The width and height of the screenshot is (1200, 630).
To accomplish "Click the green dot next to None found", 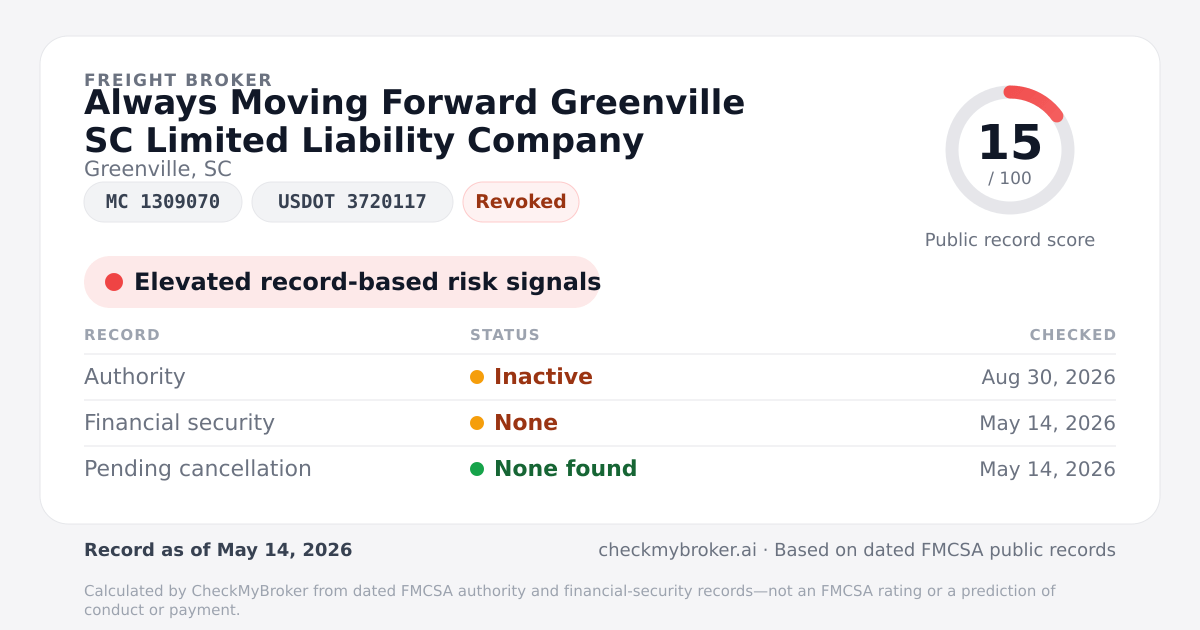I will click(477, 469).
